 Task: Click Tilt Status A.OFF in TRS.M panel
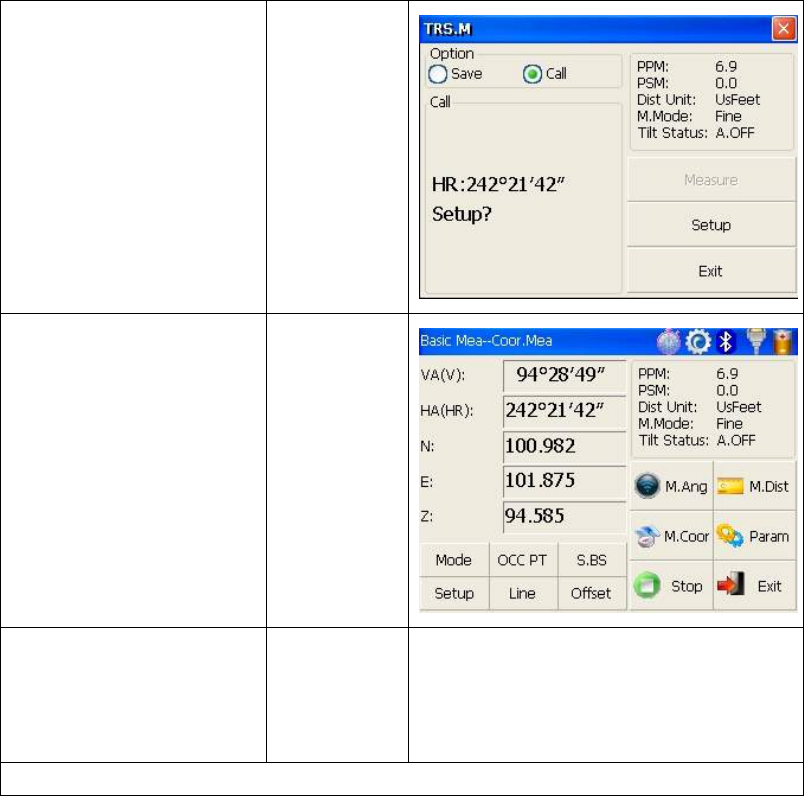click(x=696, y=133)
